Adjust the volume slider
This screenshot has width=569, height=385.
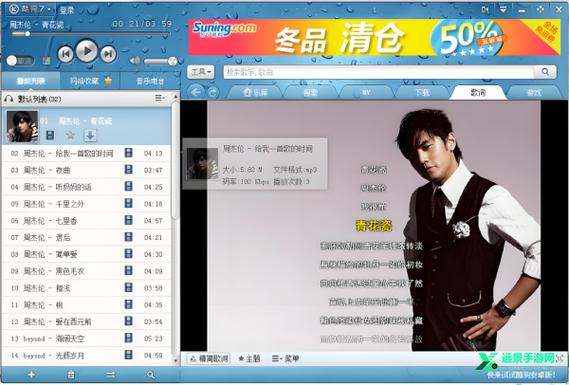click(160, 61)
